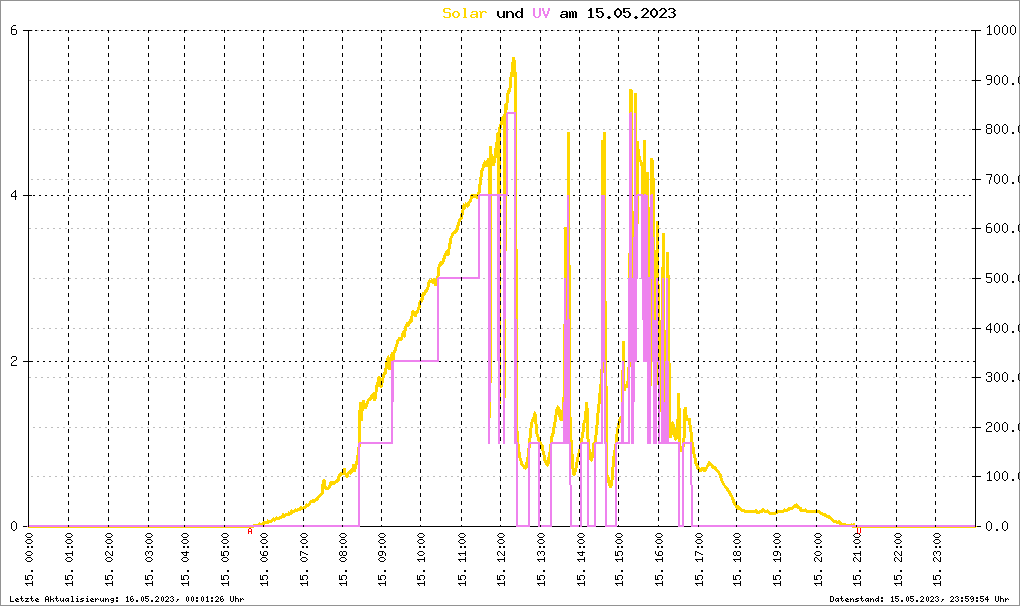Click the time label "15. 03:00"

(x=148, y=560)
